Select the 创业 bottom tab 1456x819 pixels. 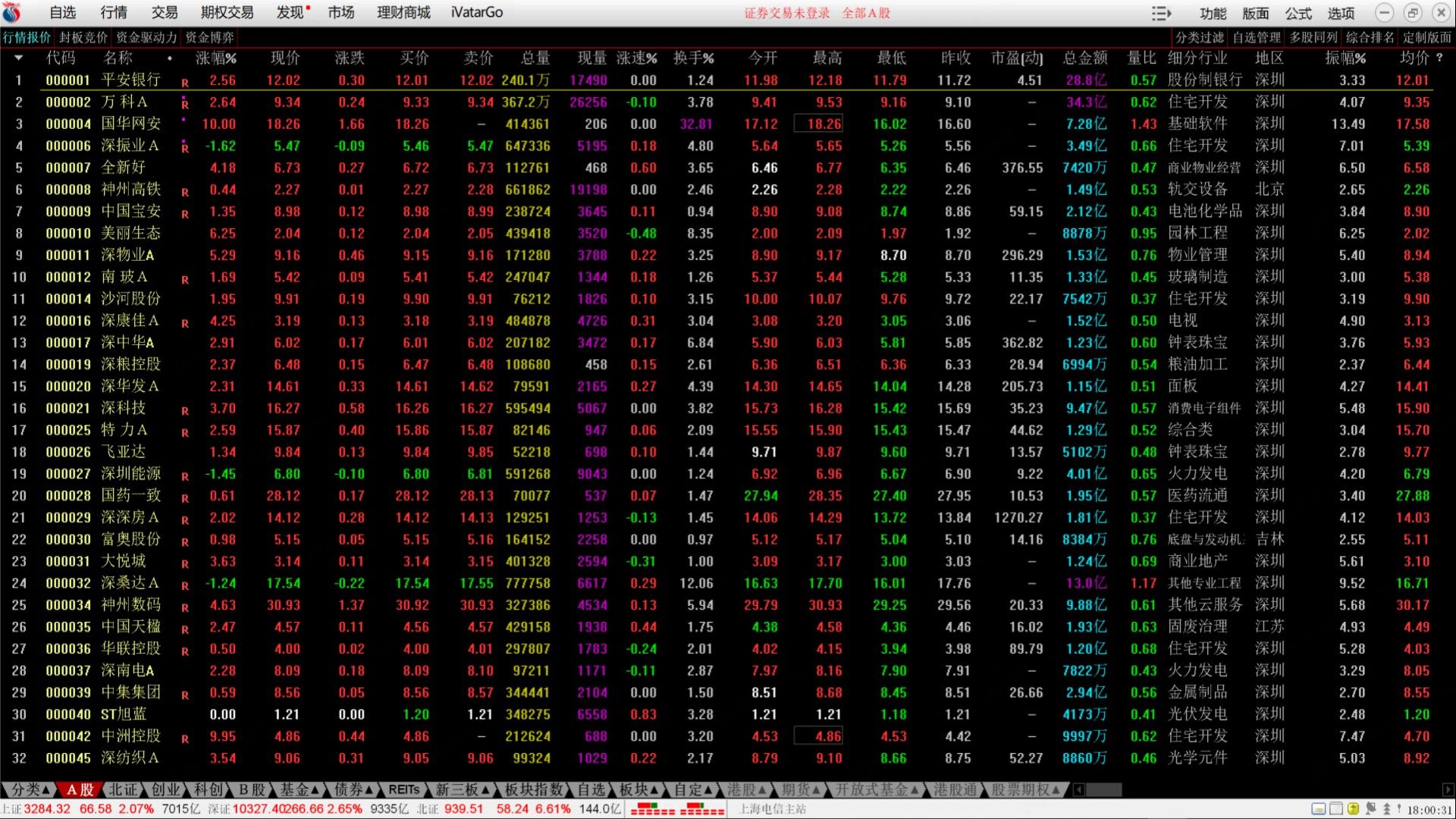pyautogui.click(x=165, y=789)
